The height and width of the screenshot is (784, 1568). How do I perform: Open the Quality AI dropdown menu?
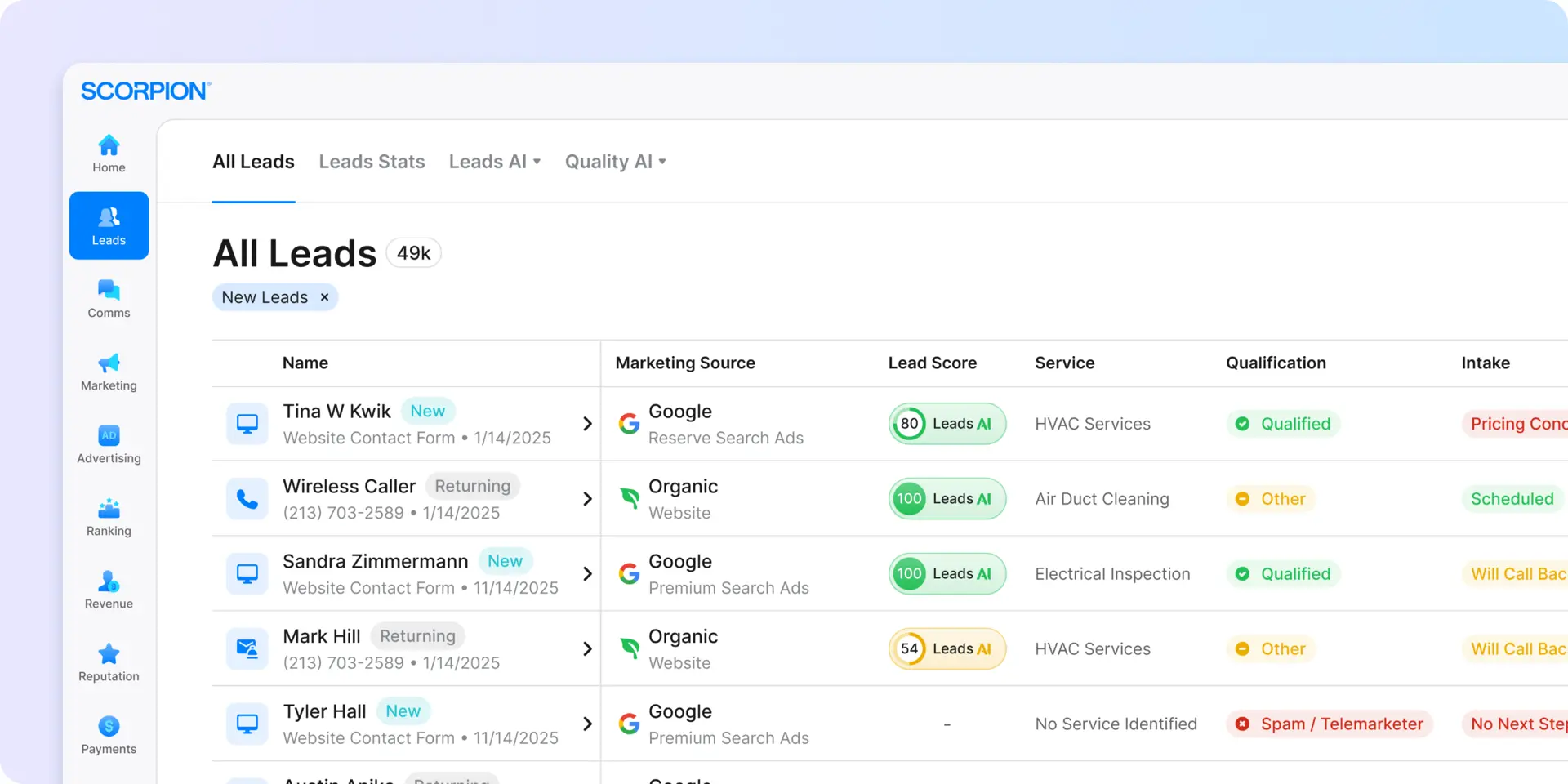[x=616, y=162]
